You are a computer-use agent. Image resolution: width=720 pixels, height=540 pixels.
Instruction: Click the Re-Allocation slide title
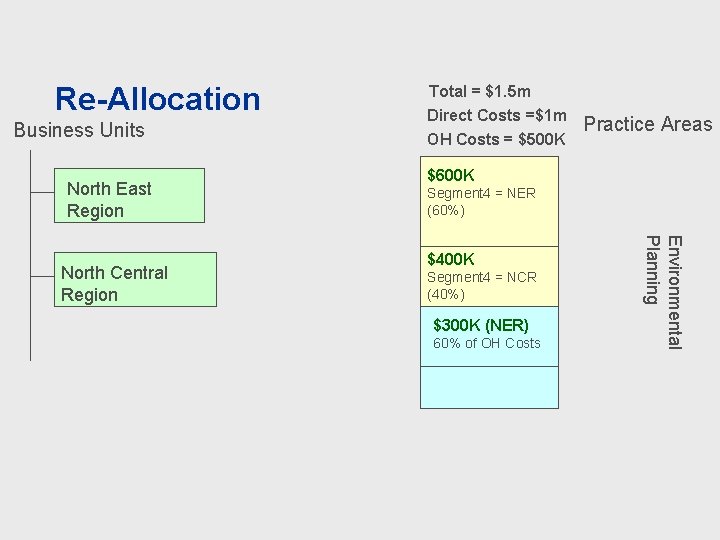coord(157,99)
